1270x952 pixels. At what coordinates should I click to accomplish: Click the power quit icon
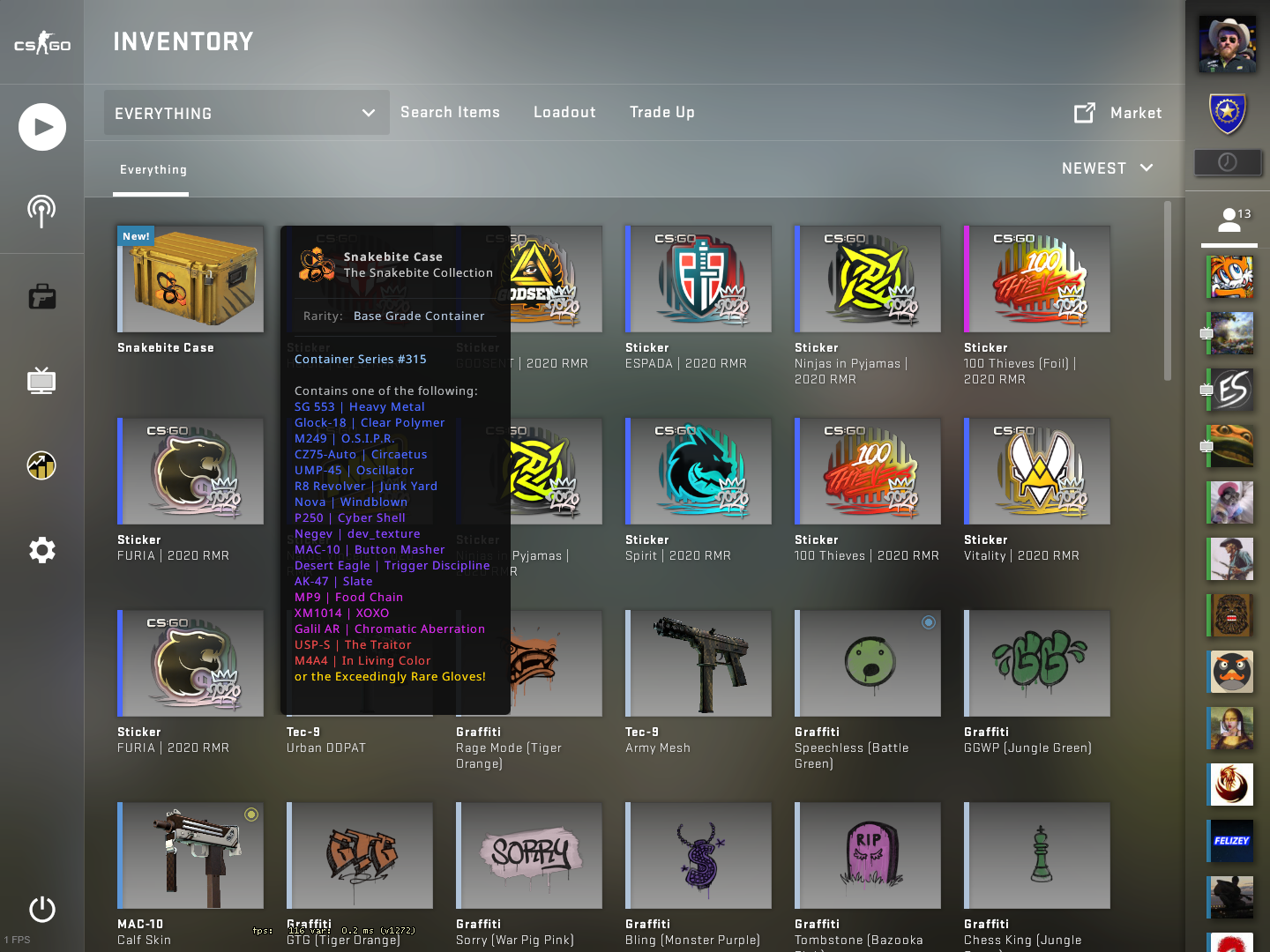[x=41, y=910]
